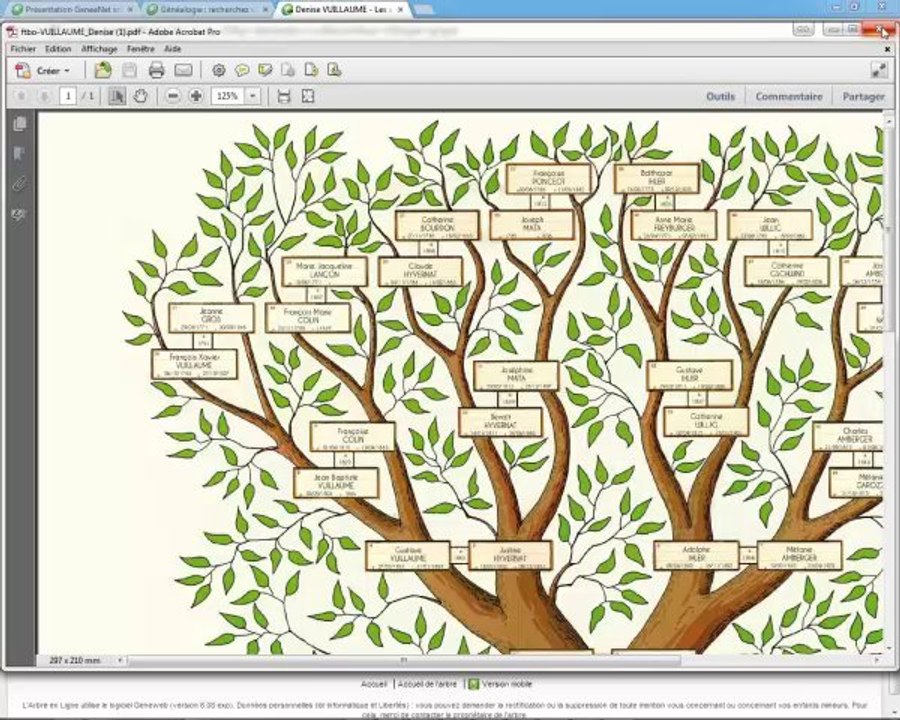This screenshot has height=720, width=900.
Task: Open the Fichier menu
Action: 24,49
